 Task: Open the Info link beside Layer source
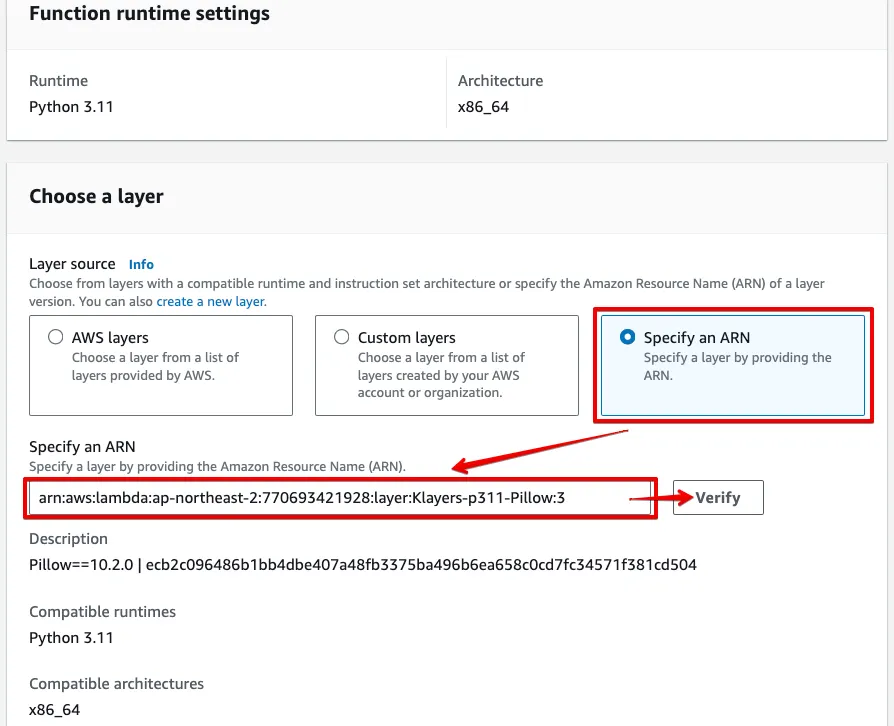141,265
